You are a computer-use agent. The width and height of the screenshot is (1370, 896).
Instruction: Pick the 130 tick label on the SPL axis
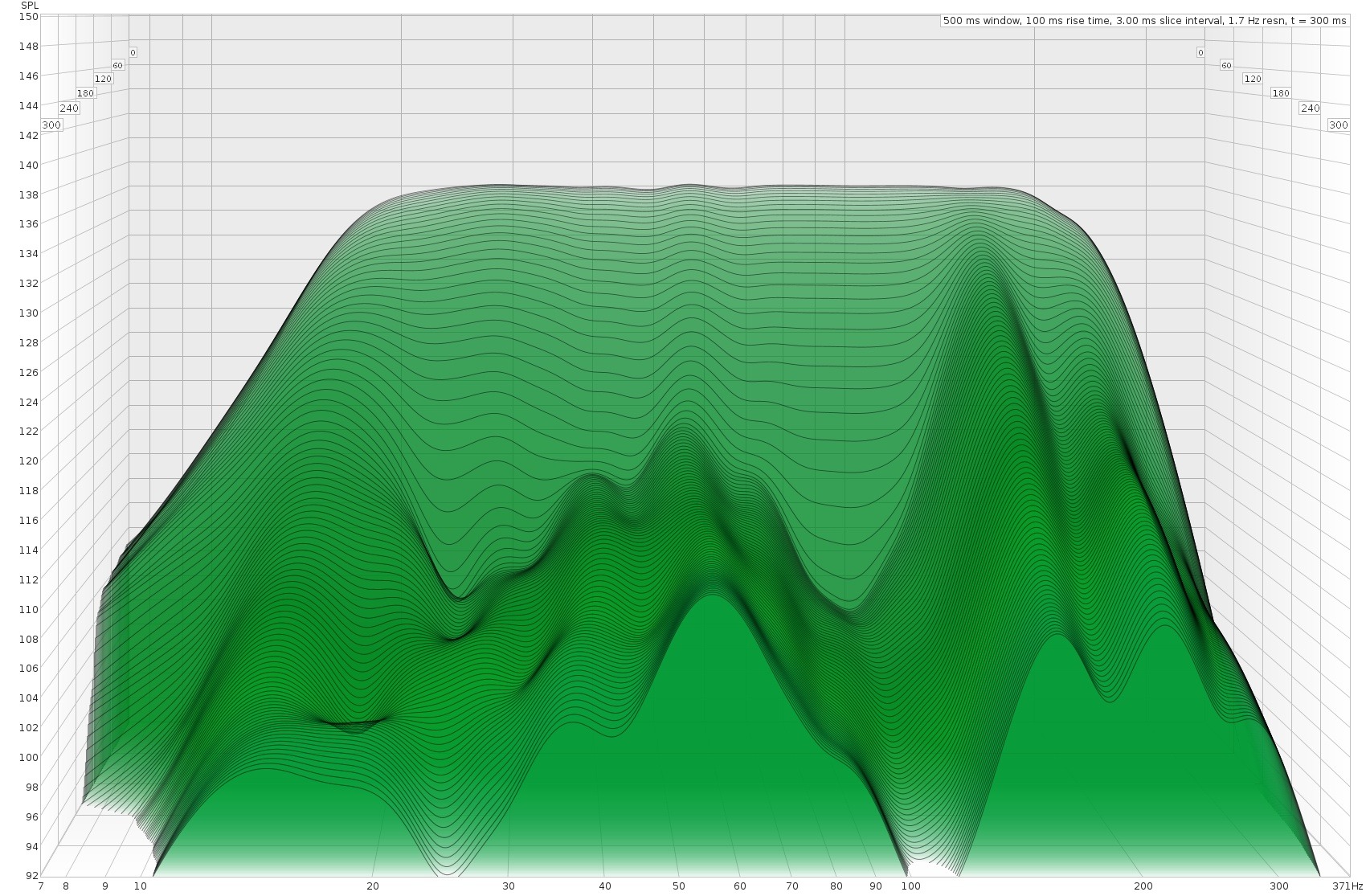pyautogui.click(x=29, y=313)
